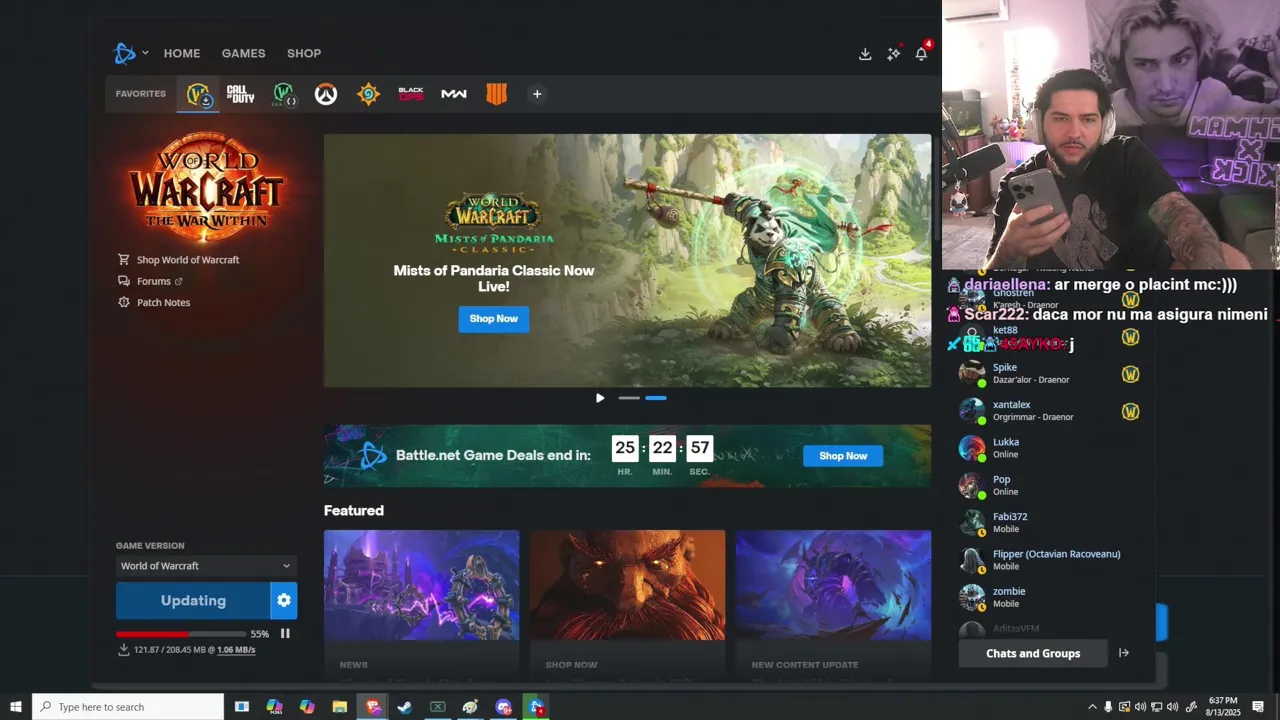Select the highlighted blue carousel indicator
1280x720 pixels.
pos(656,398)
